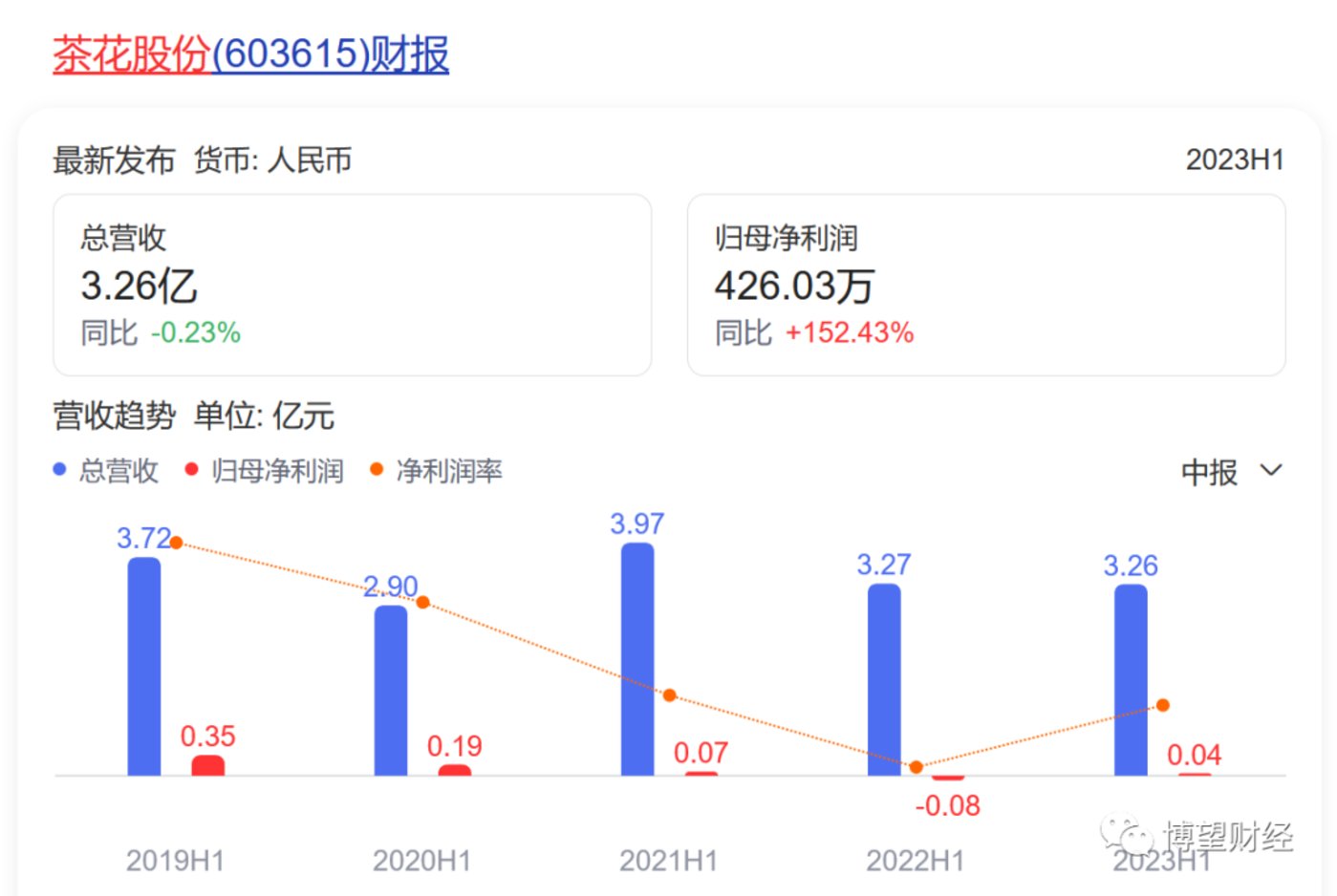Toggle the 净利润率 legend item
This screenshot has height=896, width=1337.
(436, 471)
